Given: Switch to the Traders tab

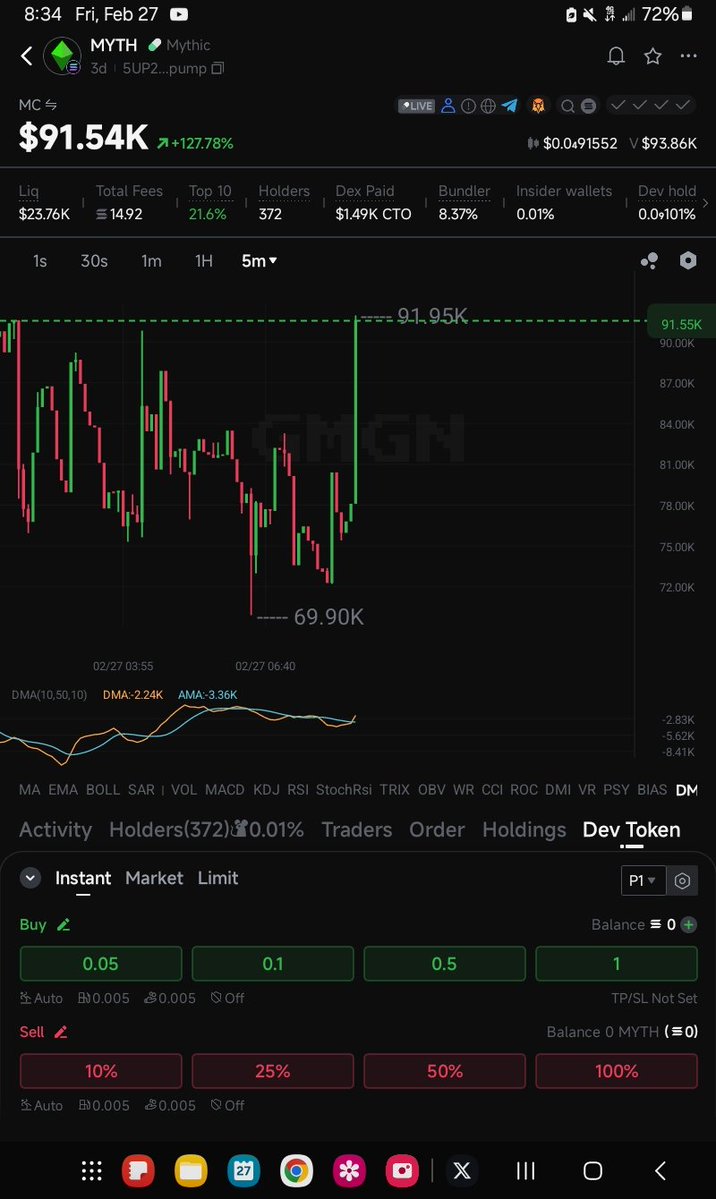Looking at the screenshot, I should (356, 830).
